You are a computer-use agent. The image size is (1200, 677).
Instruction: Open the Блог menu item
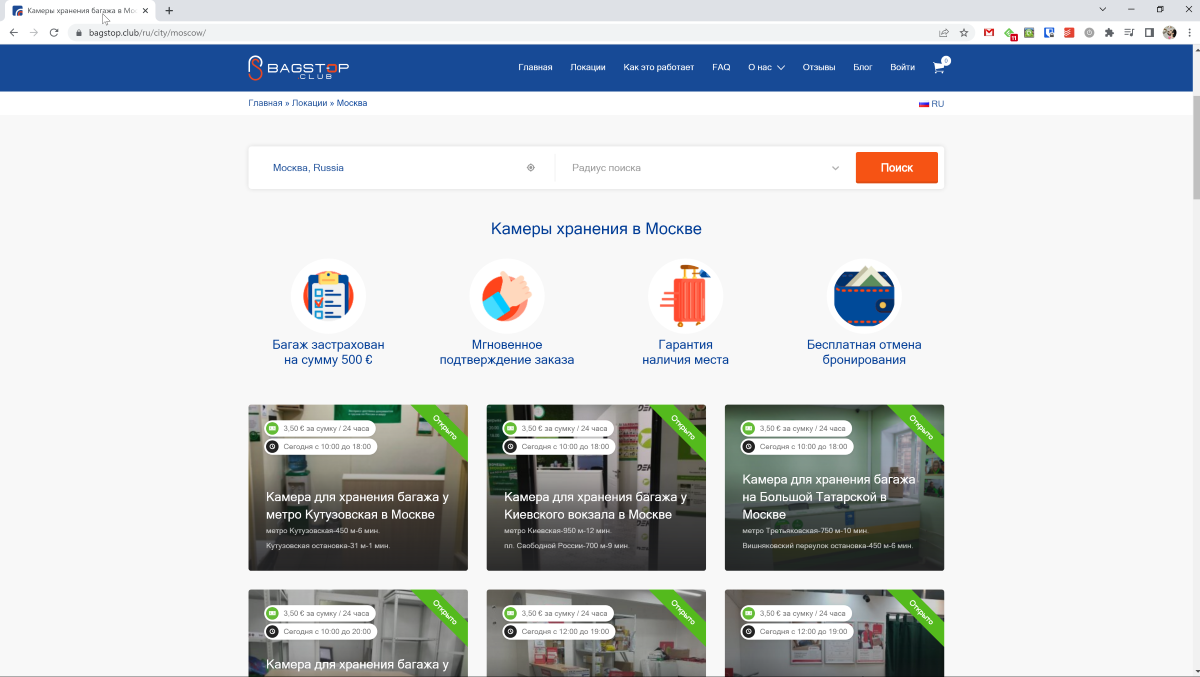pyautogui.click(x=863, y=68)
